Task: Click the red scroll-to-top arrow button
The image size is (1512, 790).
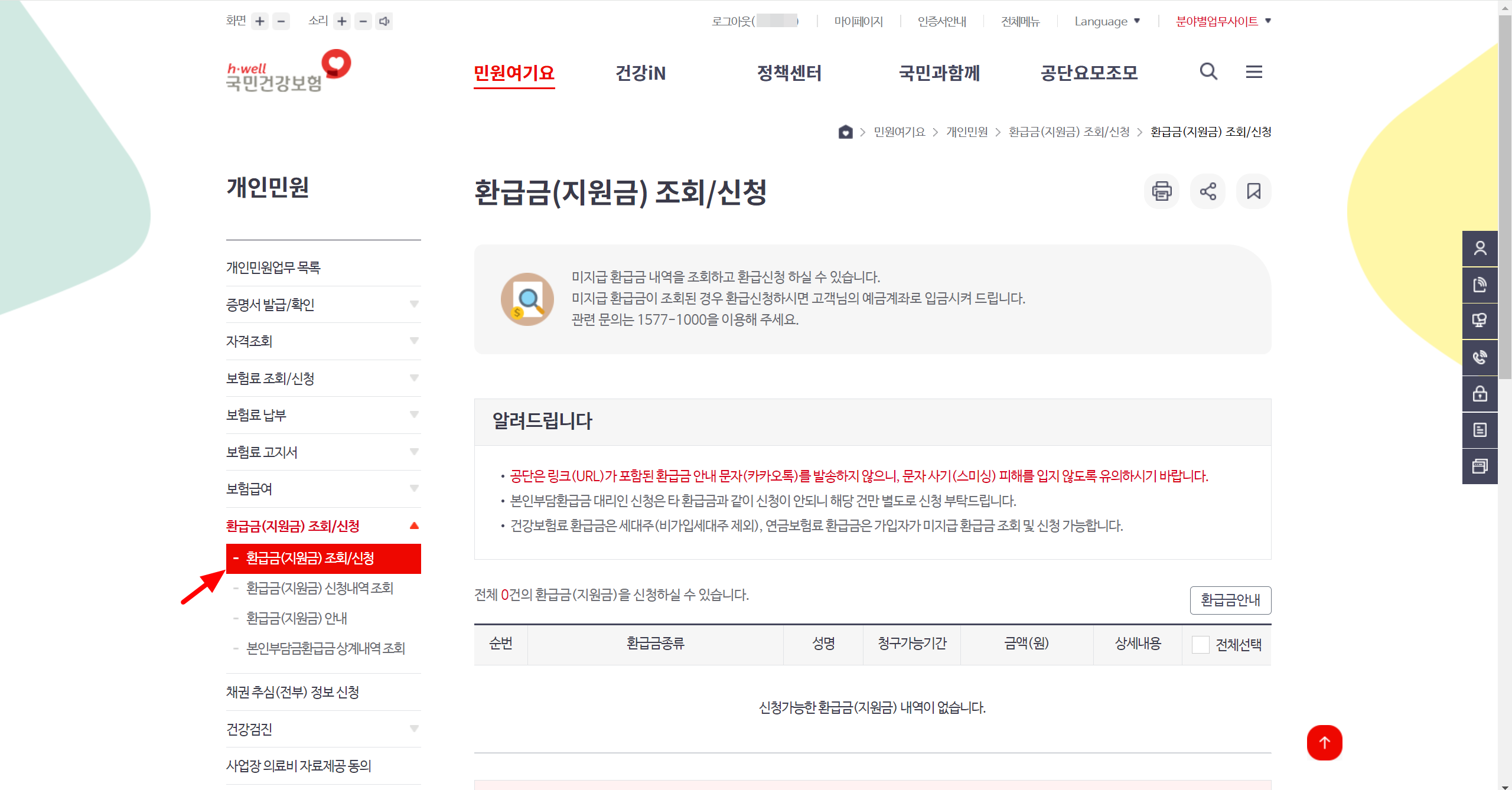Action: (x=1324, y=742)
